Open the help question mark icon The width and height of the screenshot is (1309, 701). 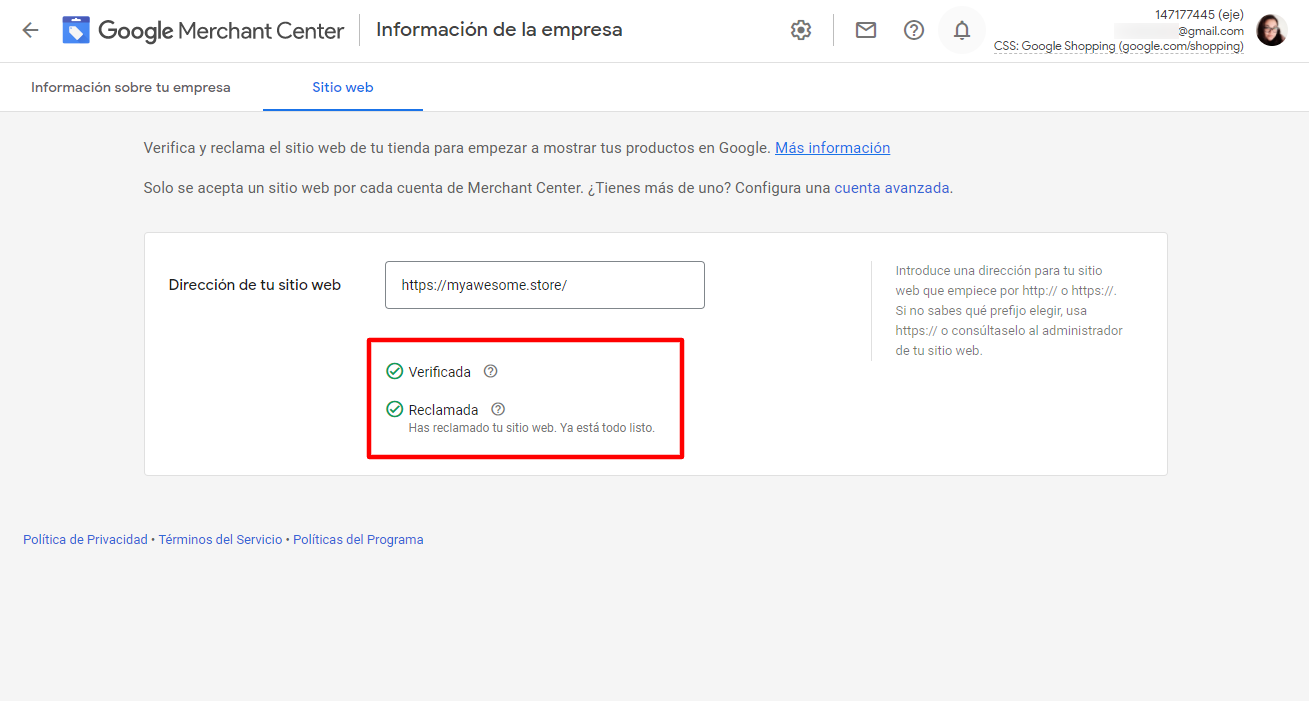click(x=914, y=30)
